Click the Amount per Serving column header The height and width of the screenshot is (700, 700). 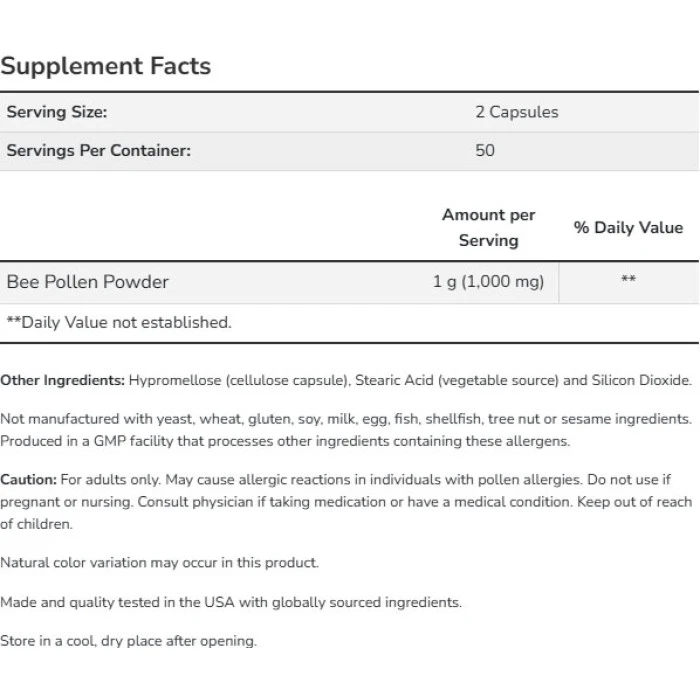488,228
